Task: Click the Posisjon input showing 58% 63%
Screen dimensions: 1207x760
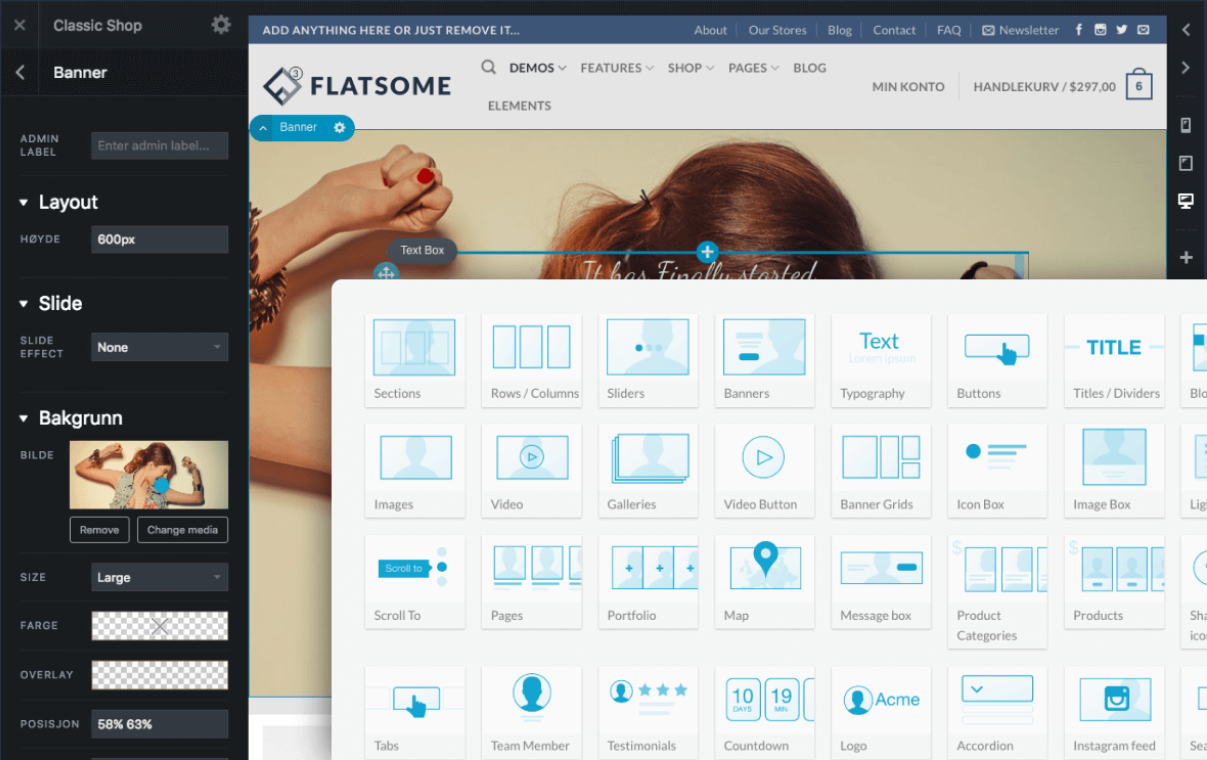Action: (159, 723)
